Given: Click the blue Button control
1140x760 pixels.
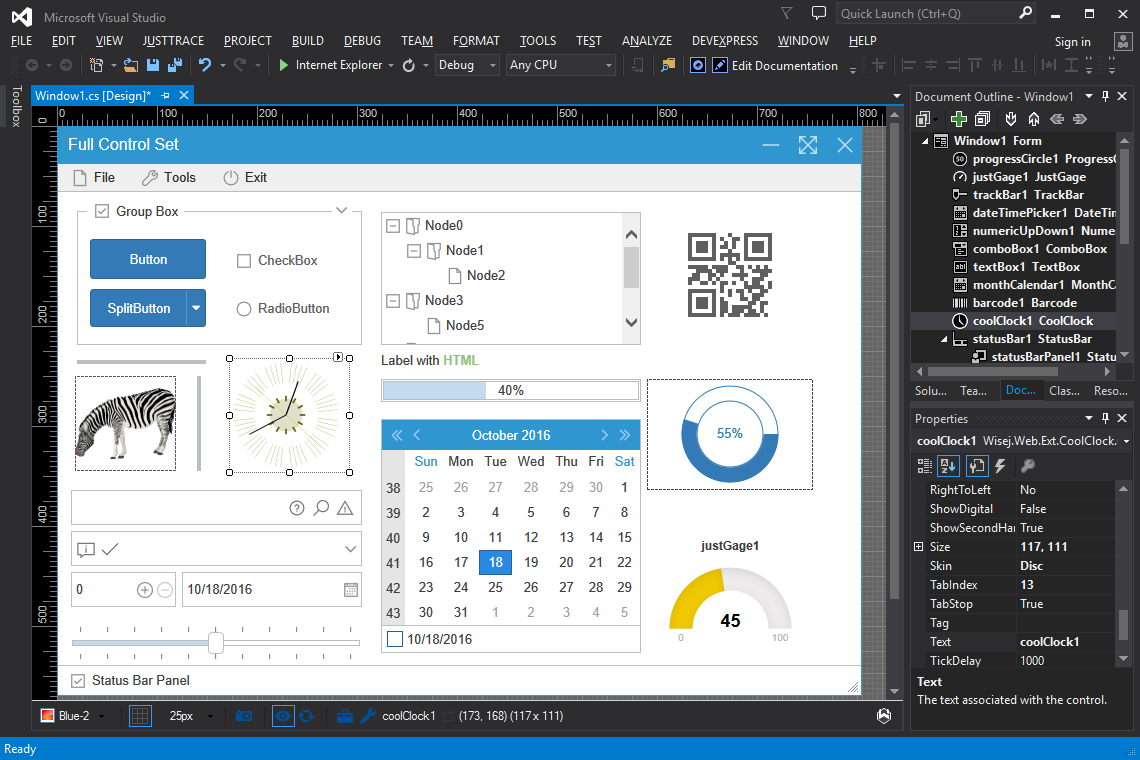Looking at the screenshot, I should (148, 259).
